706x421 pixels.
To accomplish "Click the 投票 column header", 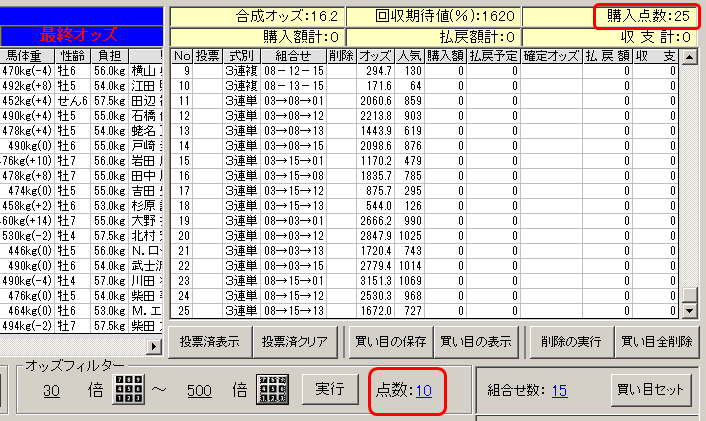I will pos(208,56).
